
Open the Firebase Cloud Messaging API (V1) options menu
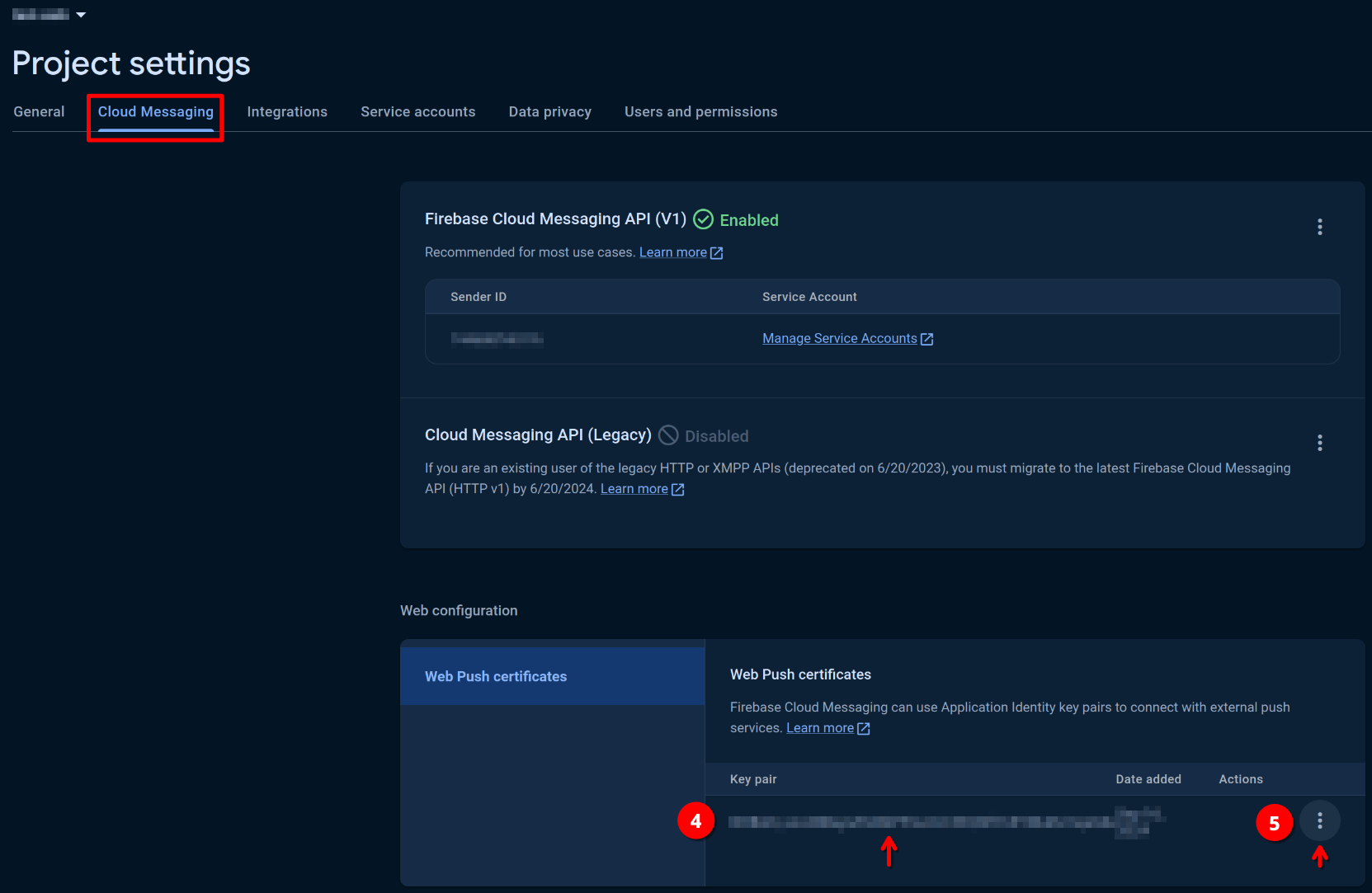tap(1320, 227)
